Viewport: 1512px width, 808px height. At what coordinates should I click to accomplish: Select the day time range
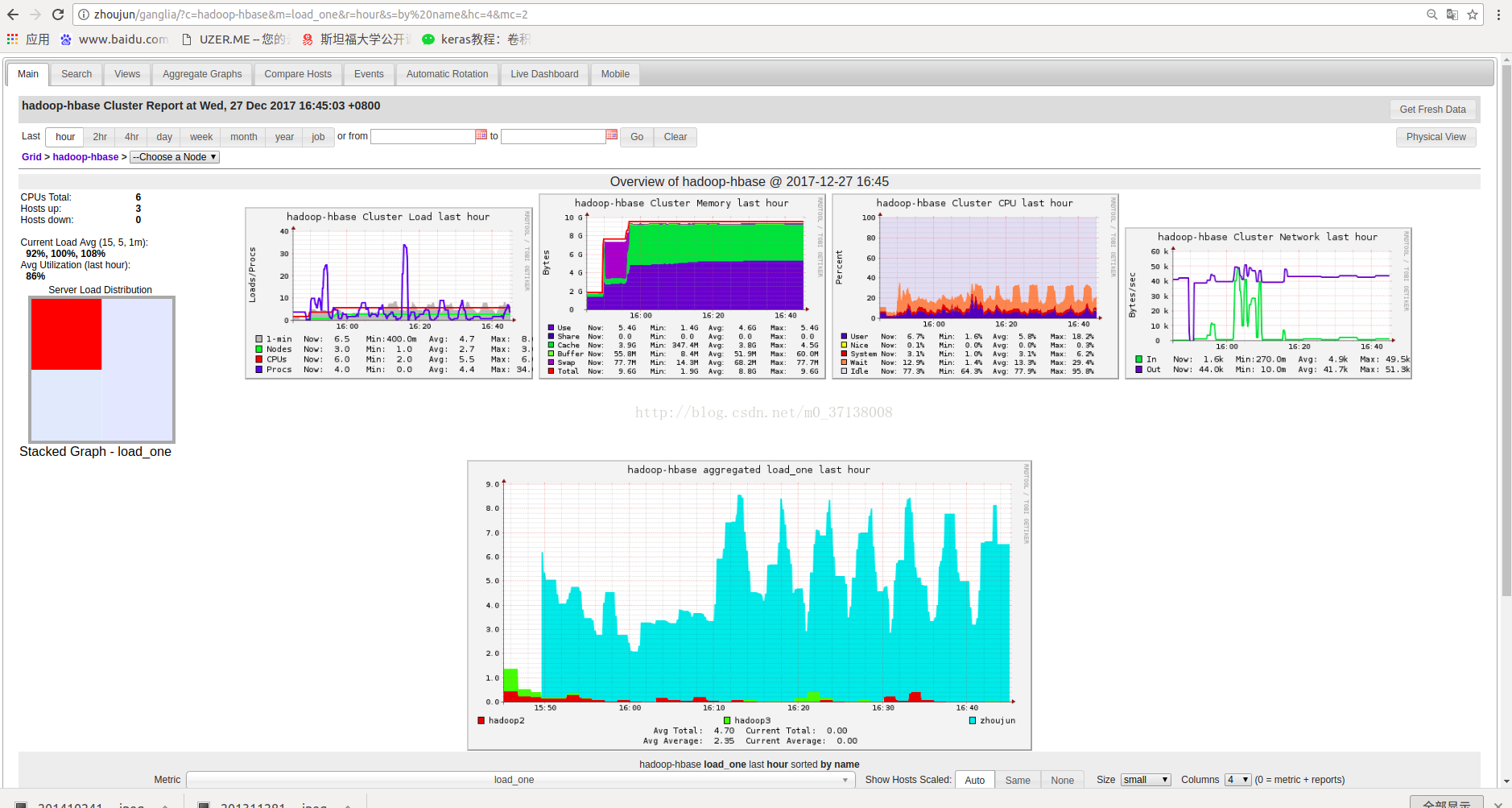164,137
